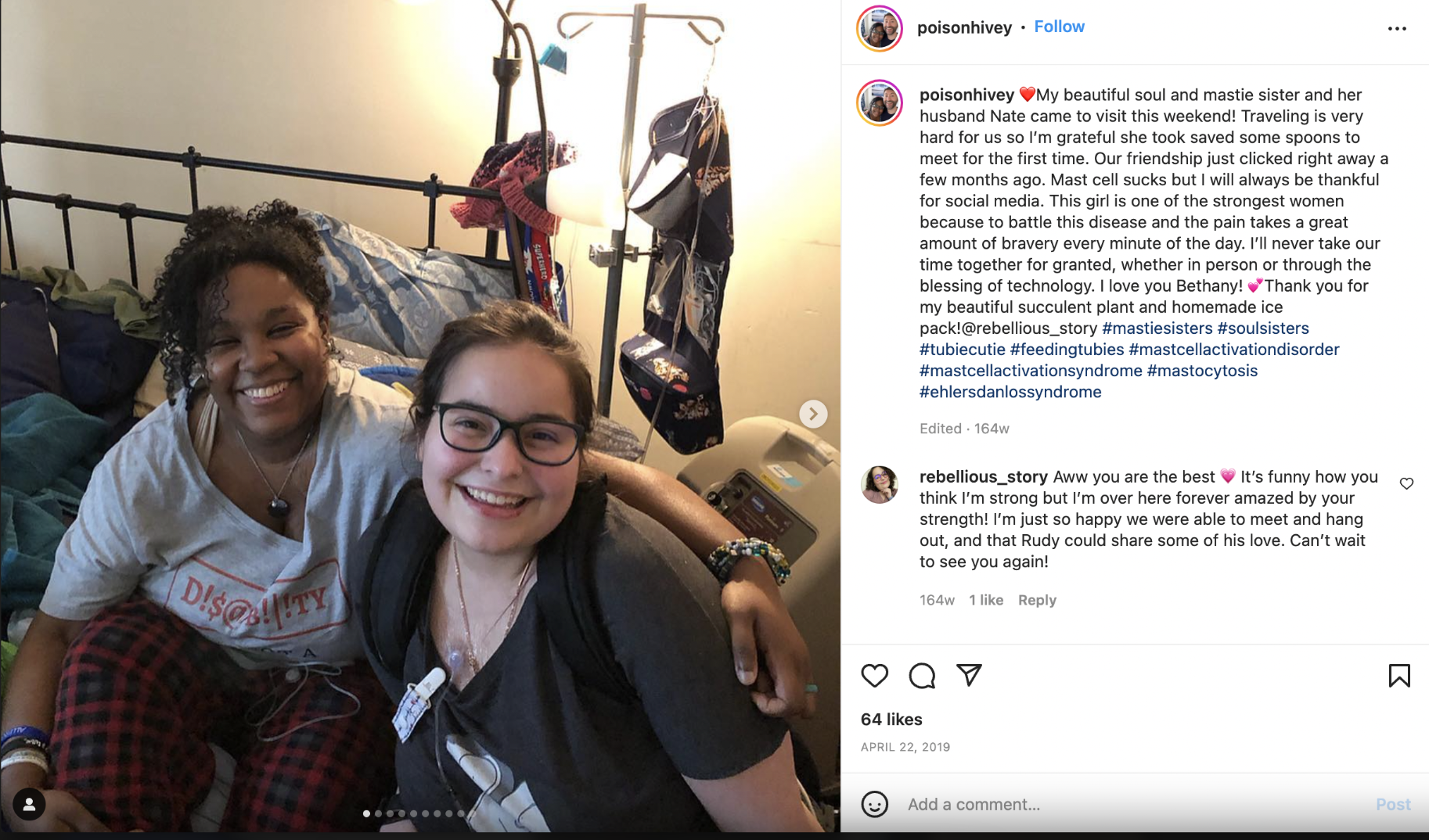Open poisonhivey's profile picture in the header
Image resolution: width=1429 pixels, height=840 pixels.
coord(880,28)
